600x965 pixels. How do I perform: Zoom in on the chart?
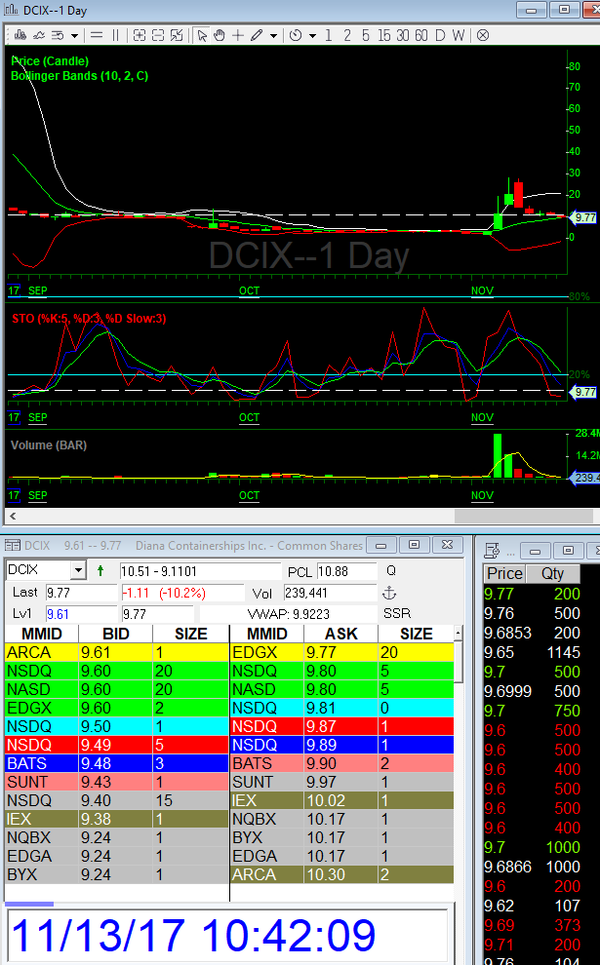[x=140, y=36]
